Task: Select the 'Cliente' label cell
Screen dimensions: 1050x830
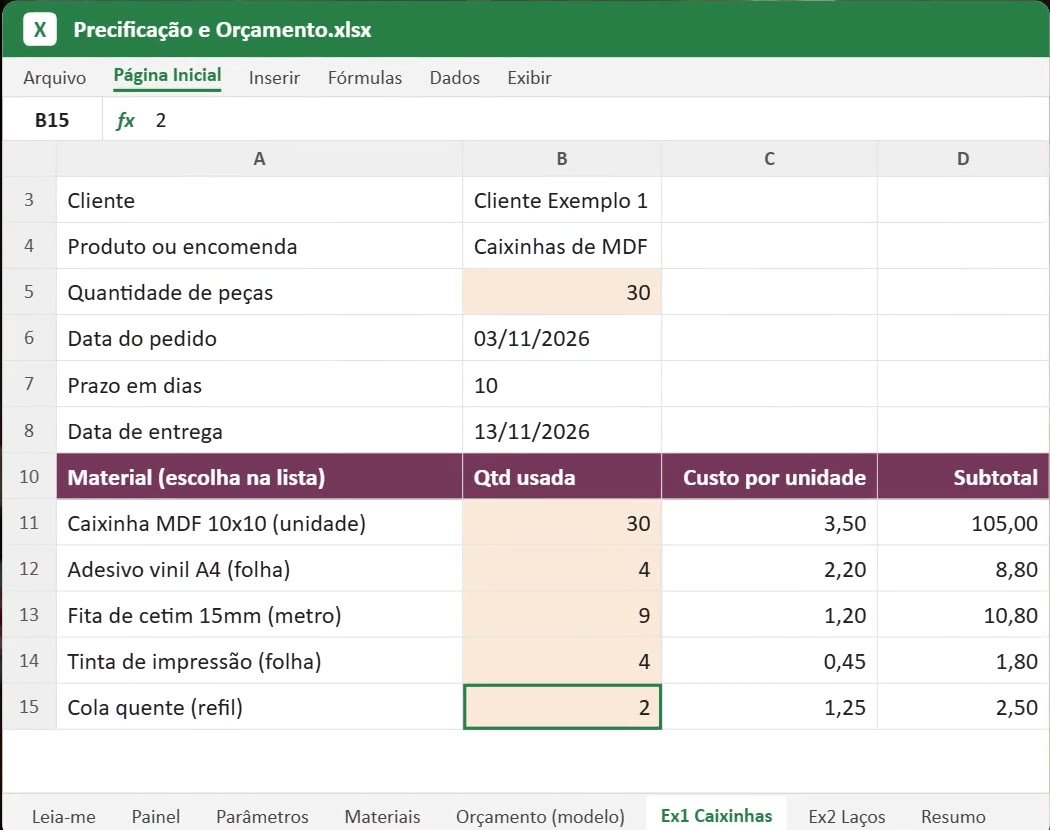Action: (x=259, y=200)
